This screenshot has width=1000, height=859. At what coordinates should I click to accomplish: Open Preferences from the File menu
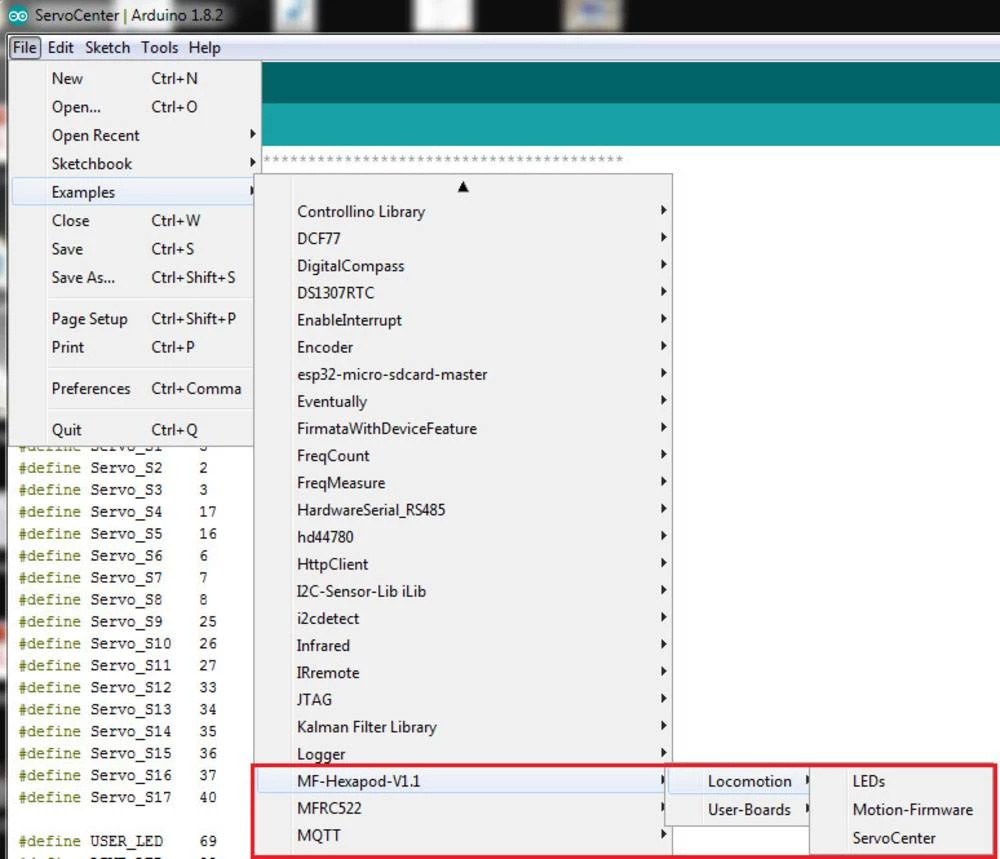91,388
